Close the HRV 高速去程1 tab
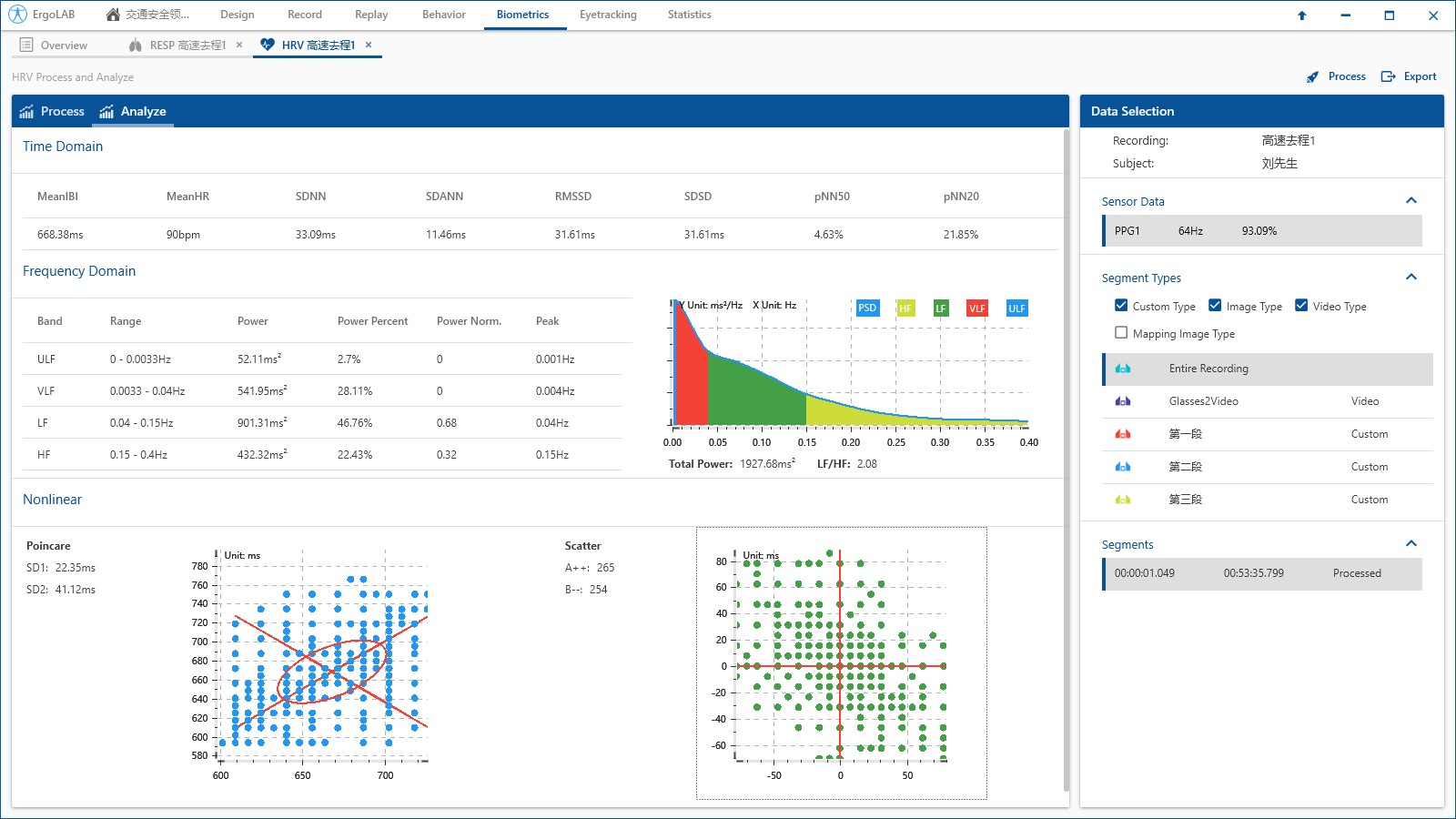1456x819 pixels. pyautogui.click(x=369, y=45)
